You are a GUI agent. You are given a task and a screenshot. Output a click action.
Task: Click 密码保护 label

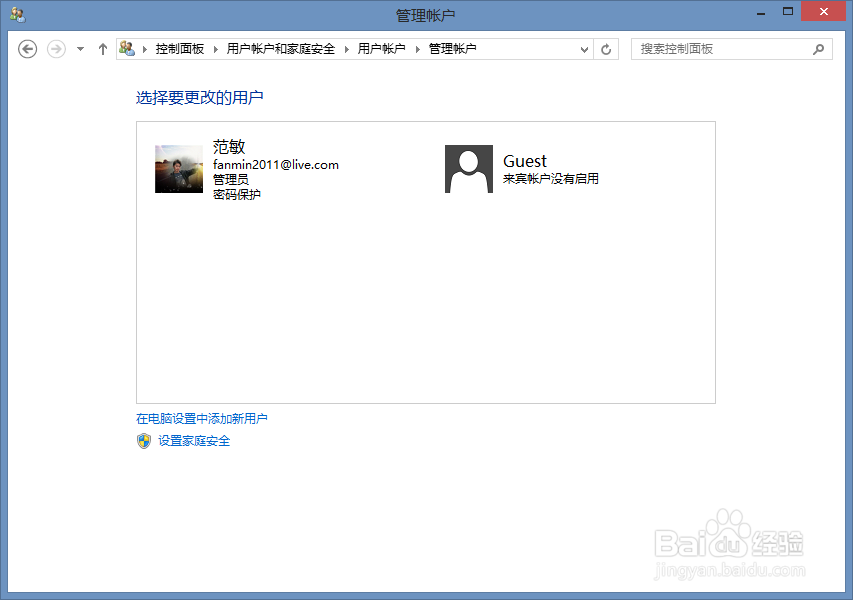(x=237, y=194)
